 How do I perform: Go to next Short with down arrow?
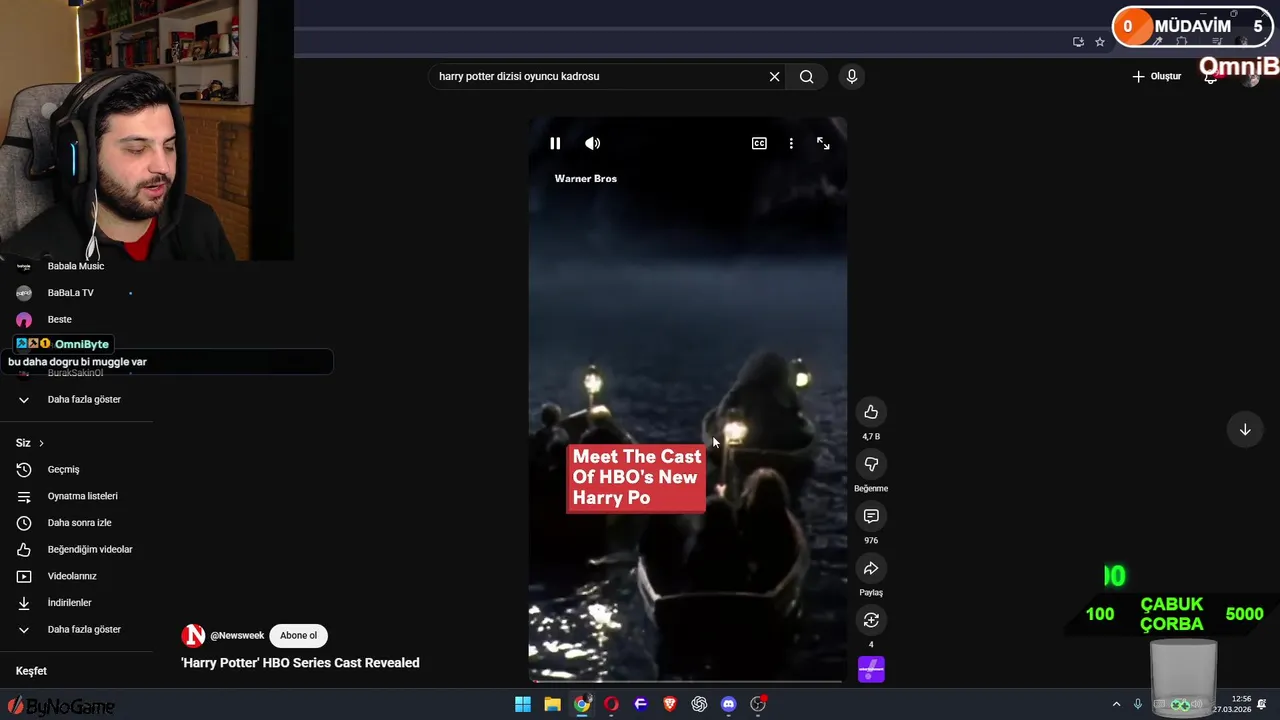(x=1245, y=430)
